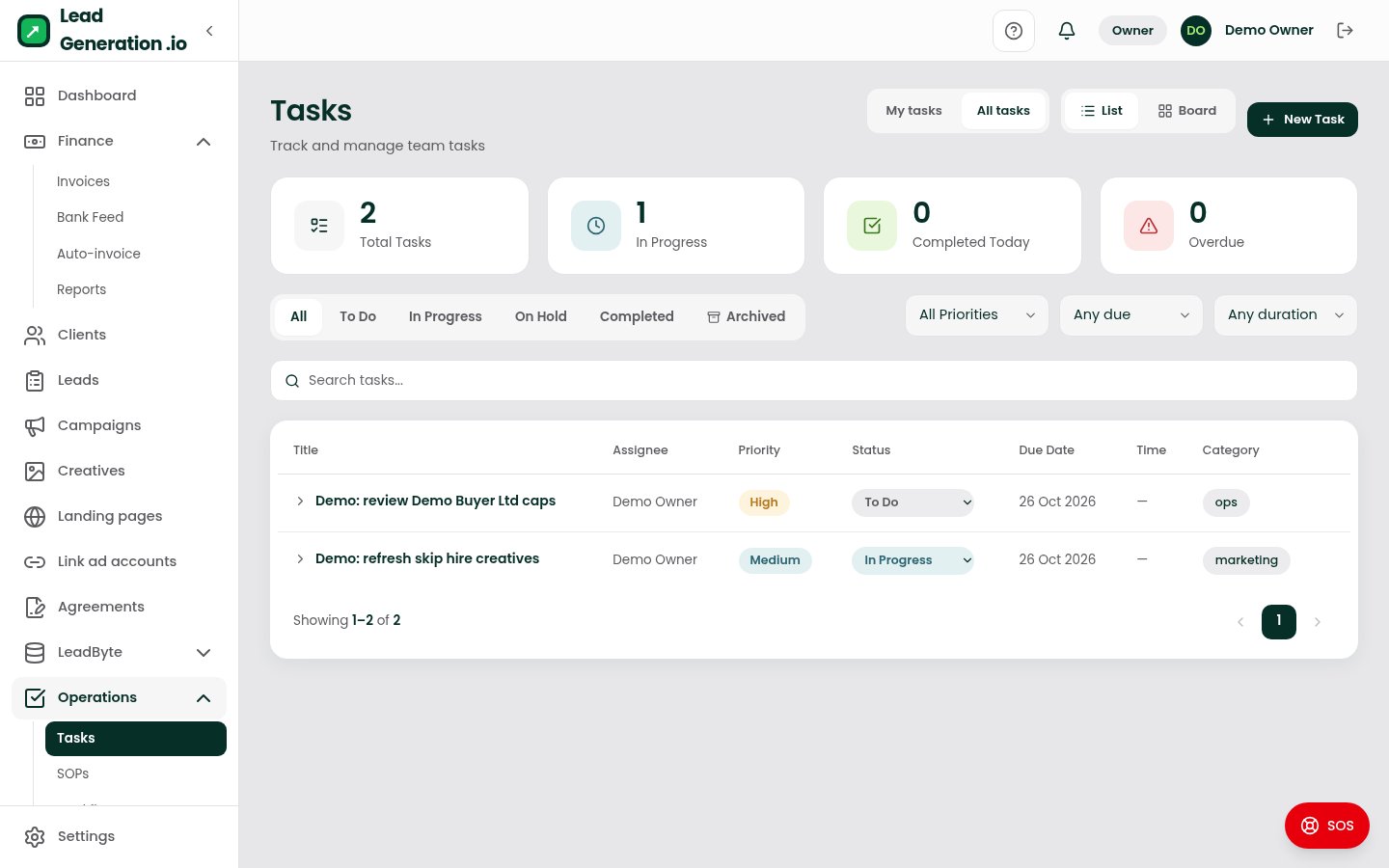
Task: Show the Archived tasks tab
Action: [x=747, y=316]
